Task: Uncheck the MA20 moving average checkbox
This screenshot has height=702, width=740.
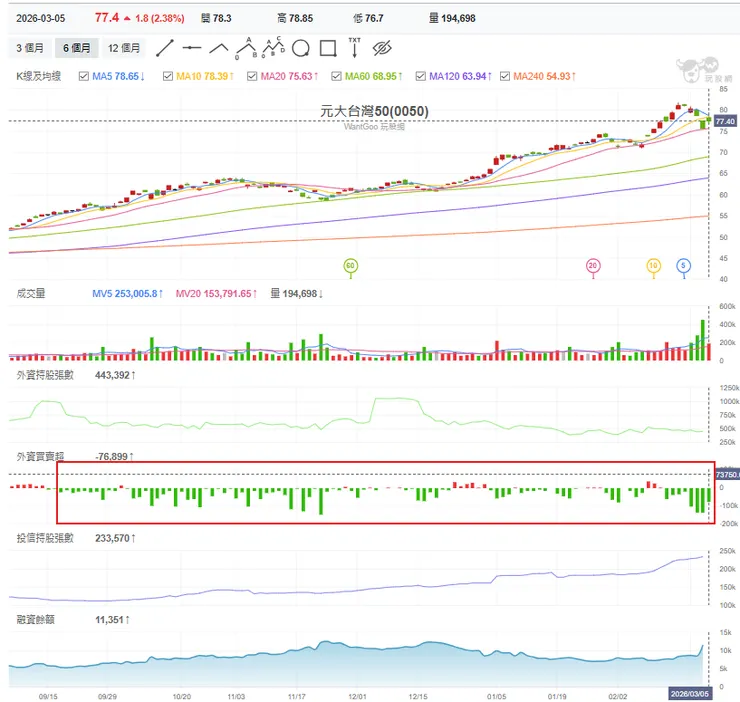Action: coord(252,76)
